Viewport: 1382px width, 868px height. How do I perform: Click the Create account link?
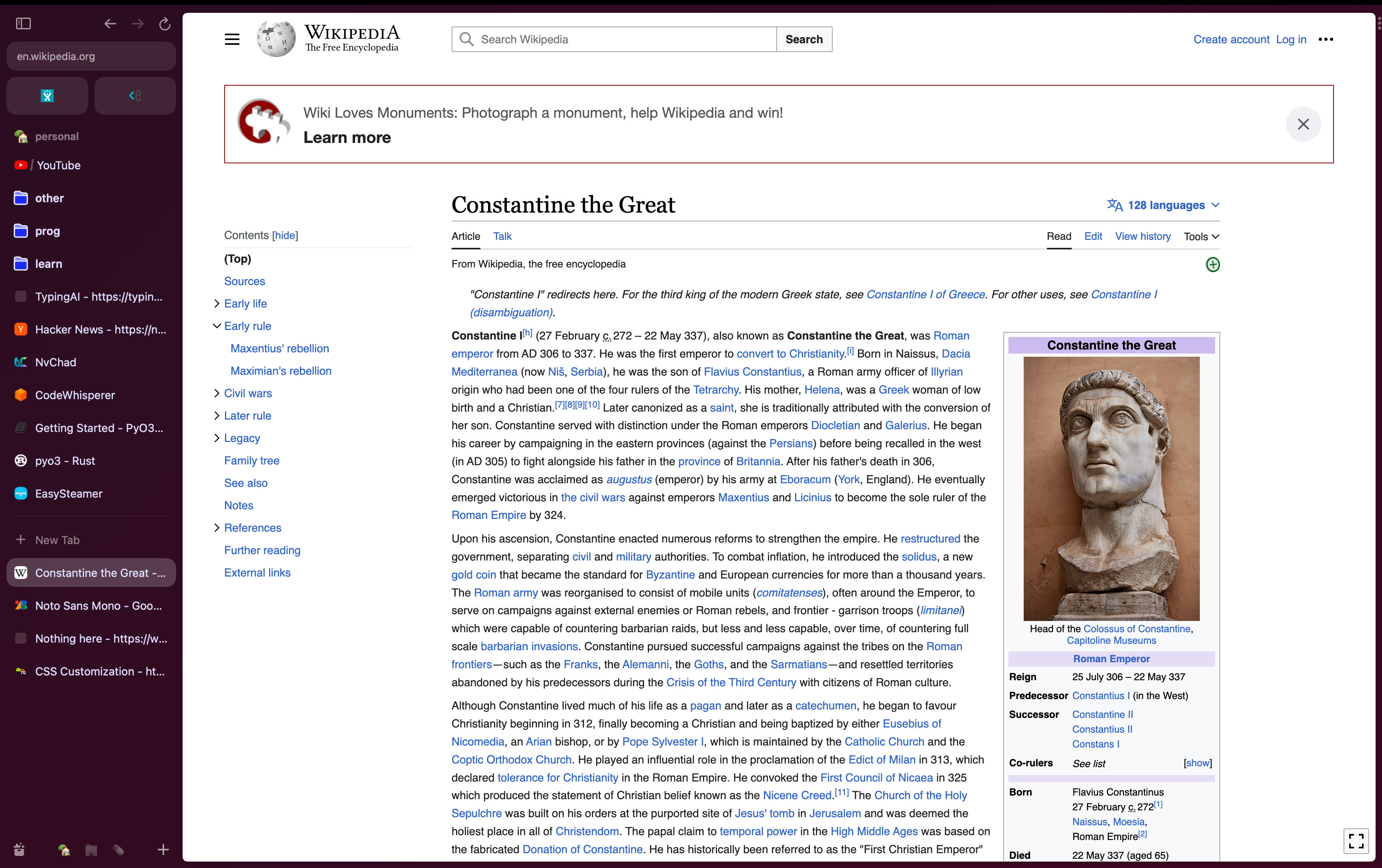point(1231,39)
